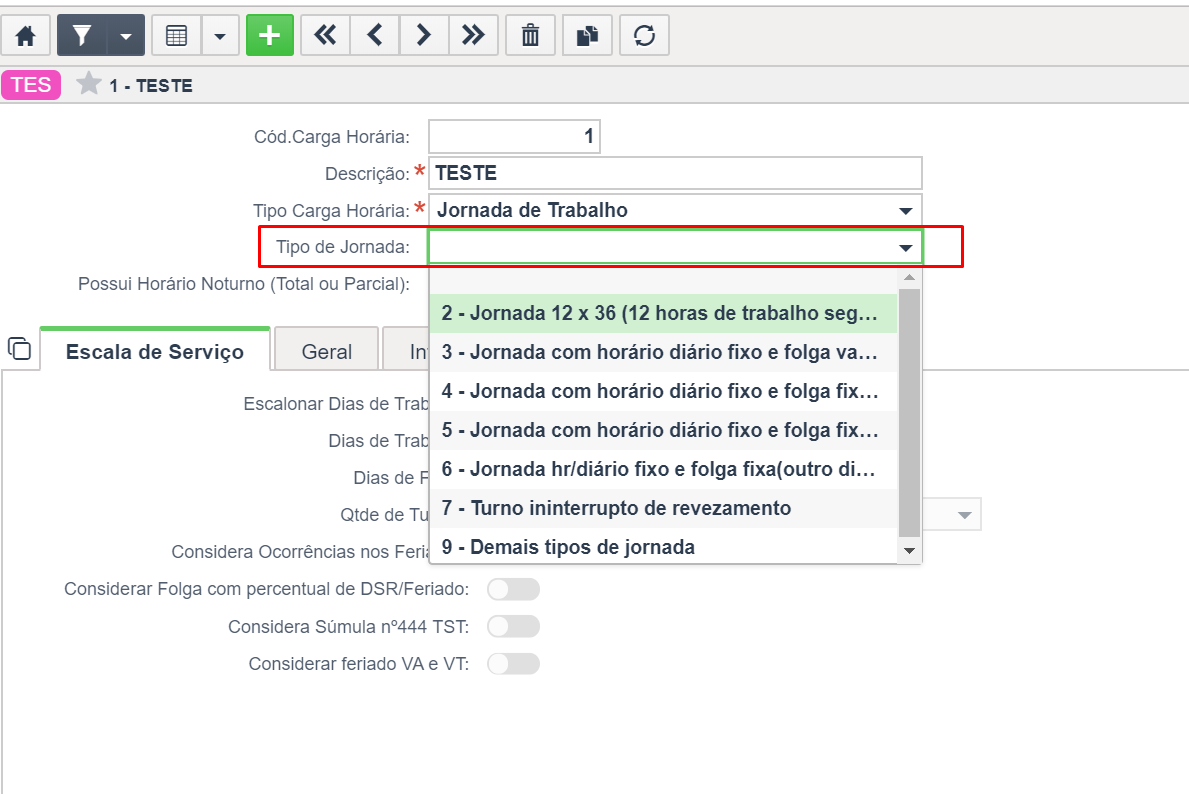Image resolution: width=1189 pixels, height=794 pixels.
Task: Refresh the screen using the refresh icon
Action: (644, 34)
